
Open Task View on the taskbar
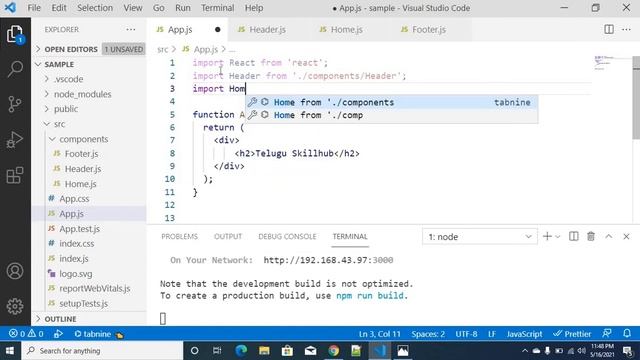(217, 351)
